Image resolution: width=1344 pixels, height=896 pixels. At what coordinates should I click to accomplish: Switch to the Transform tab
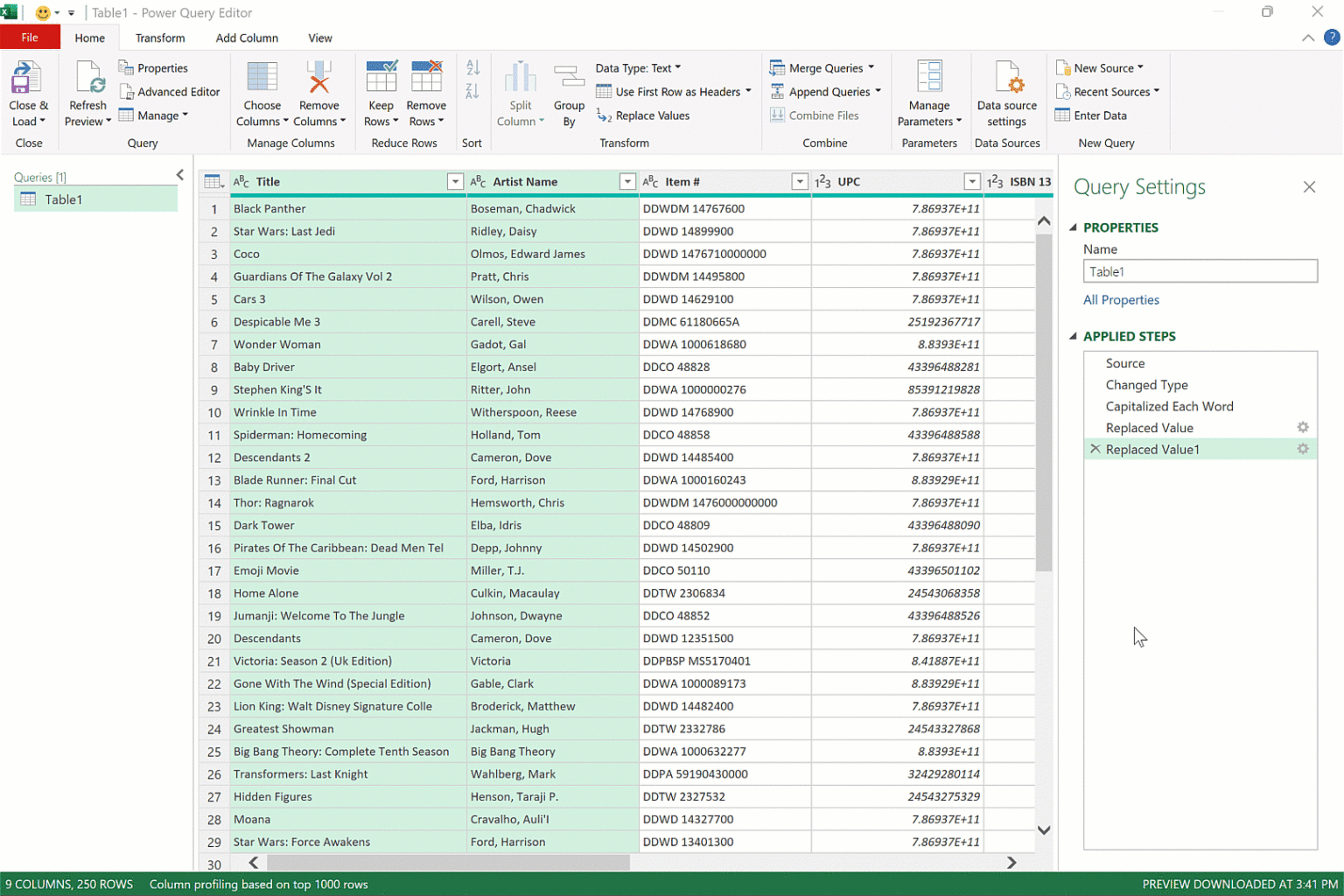click(160, 38)
